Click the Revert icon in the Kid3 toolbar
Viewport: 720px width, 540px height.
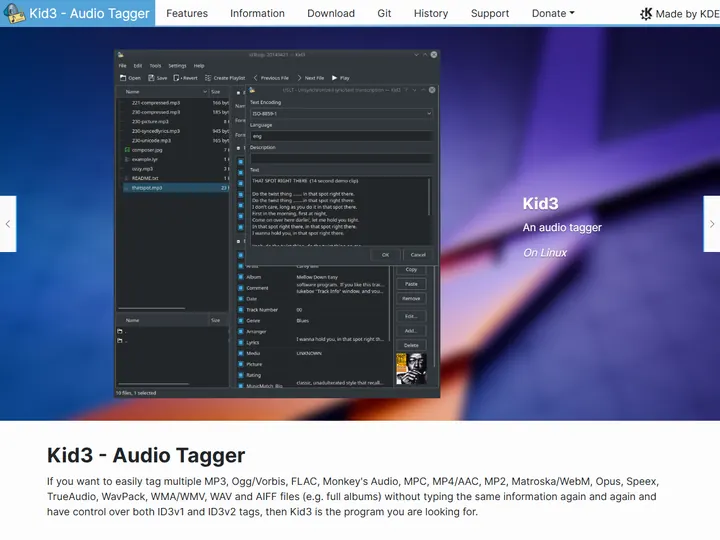click(x=176, y=78)
